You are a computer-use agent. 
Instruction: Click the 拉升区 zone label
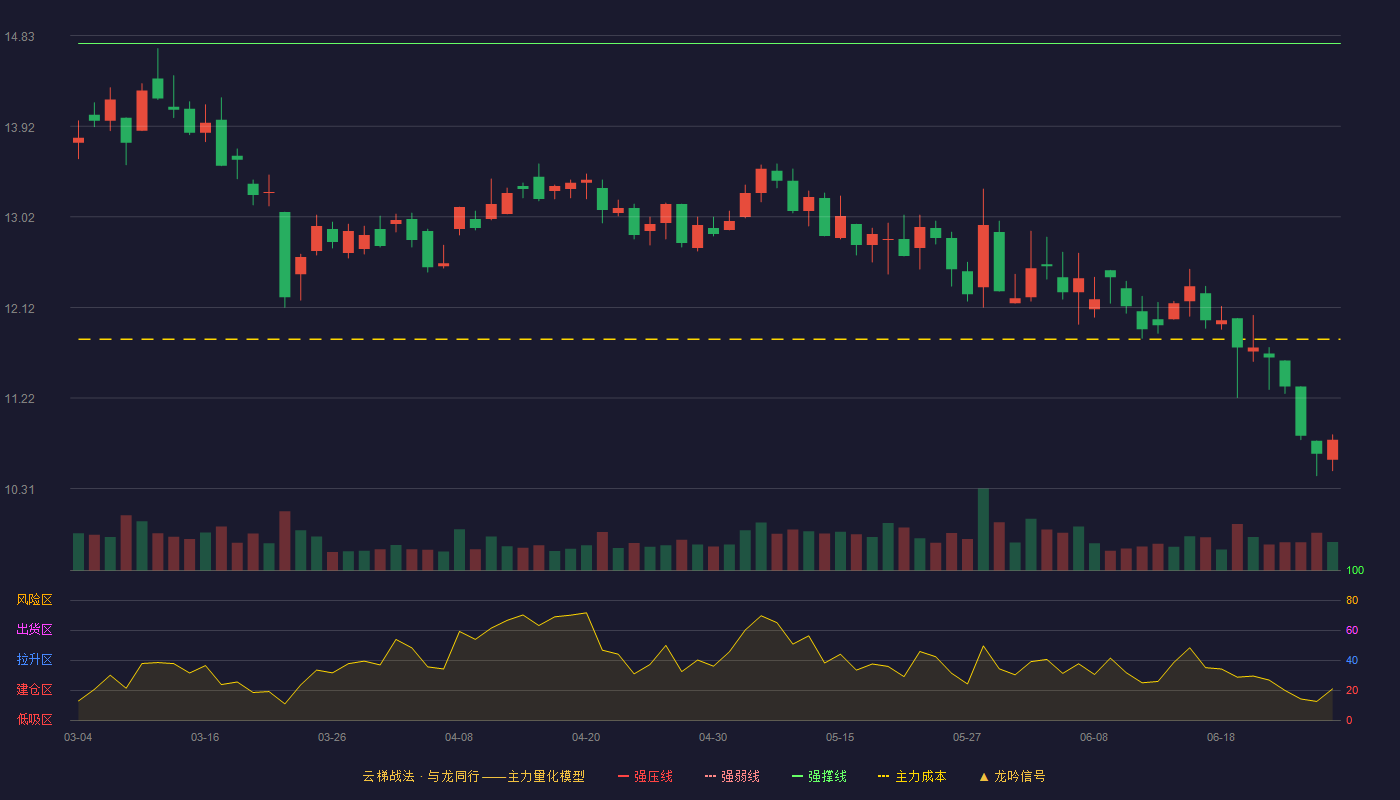[34, 660]
